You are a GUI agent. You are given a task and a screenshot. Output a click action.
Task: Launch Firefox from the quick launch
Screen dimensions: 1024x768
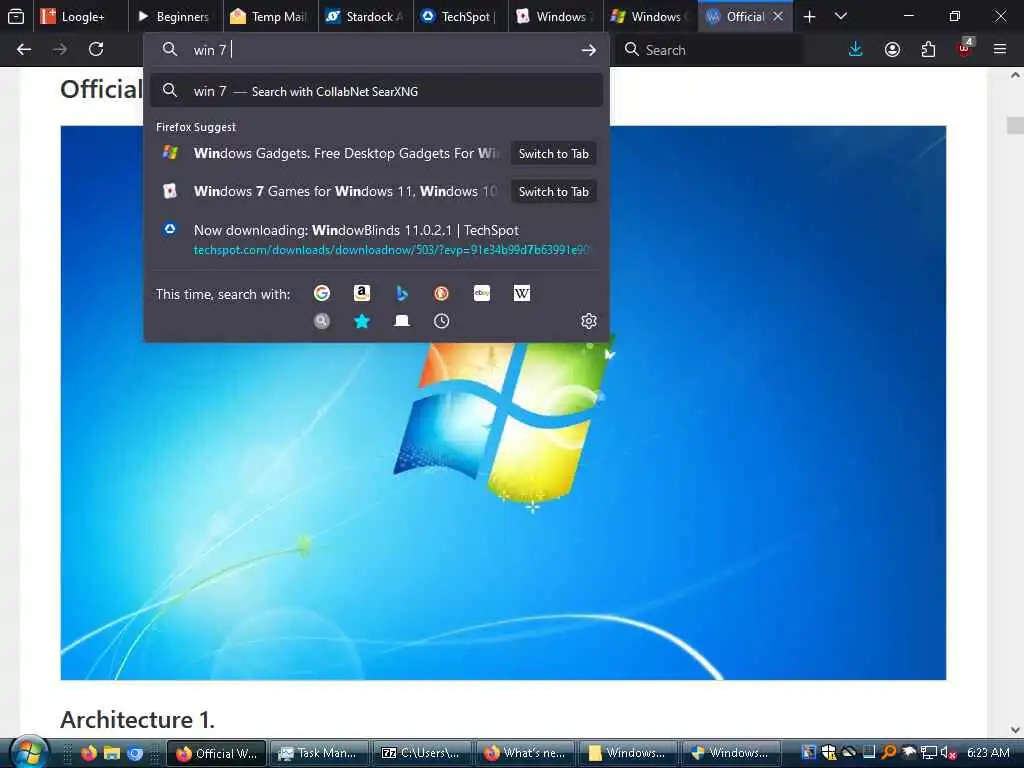[x=89, y=753]
